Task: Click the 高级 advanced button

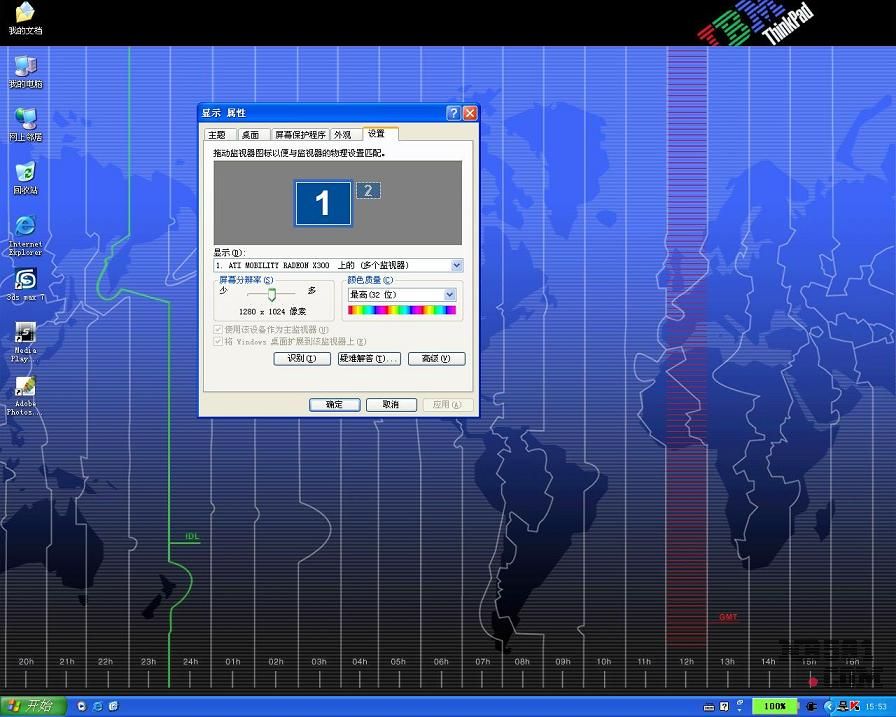Action: pos(436,359)
